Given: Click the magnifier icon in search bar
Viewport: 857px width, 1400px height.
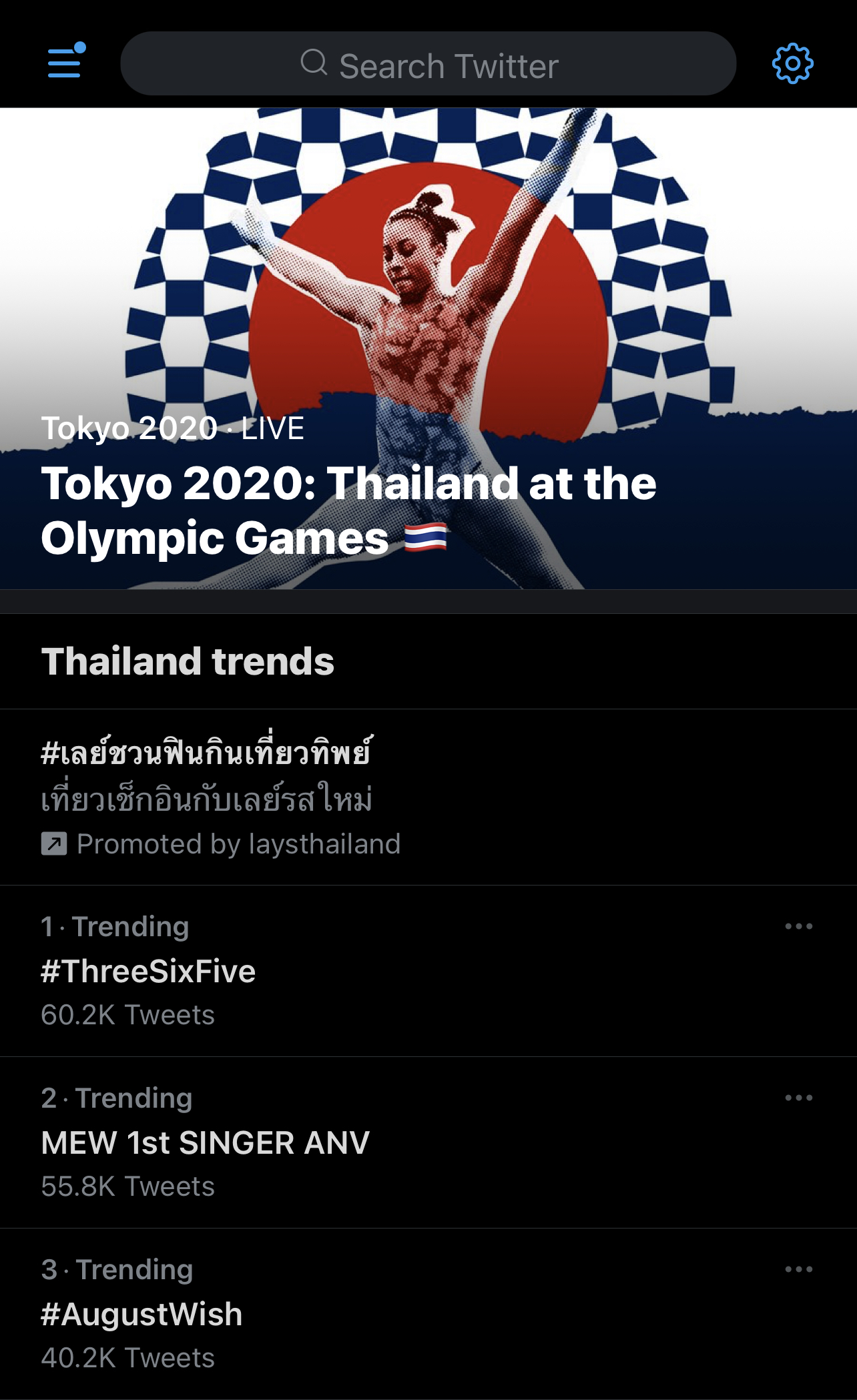Looking at the screenshot, I should [x=314, y=63].
